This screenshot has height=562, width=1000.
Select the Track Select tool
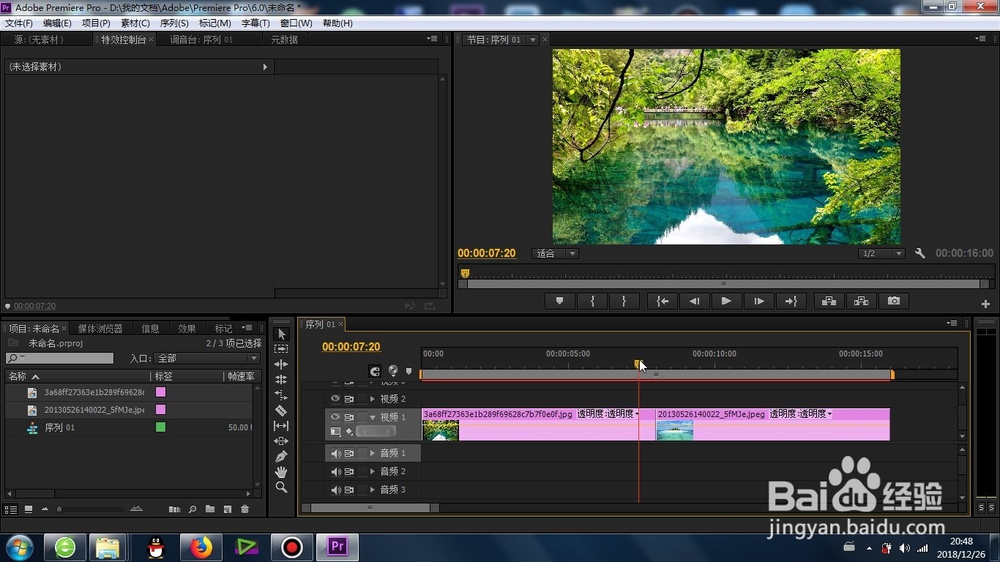[x=281, y=349]
